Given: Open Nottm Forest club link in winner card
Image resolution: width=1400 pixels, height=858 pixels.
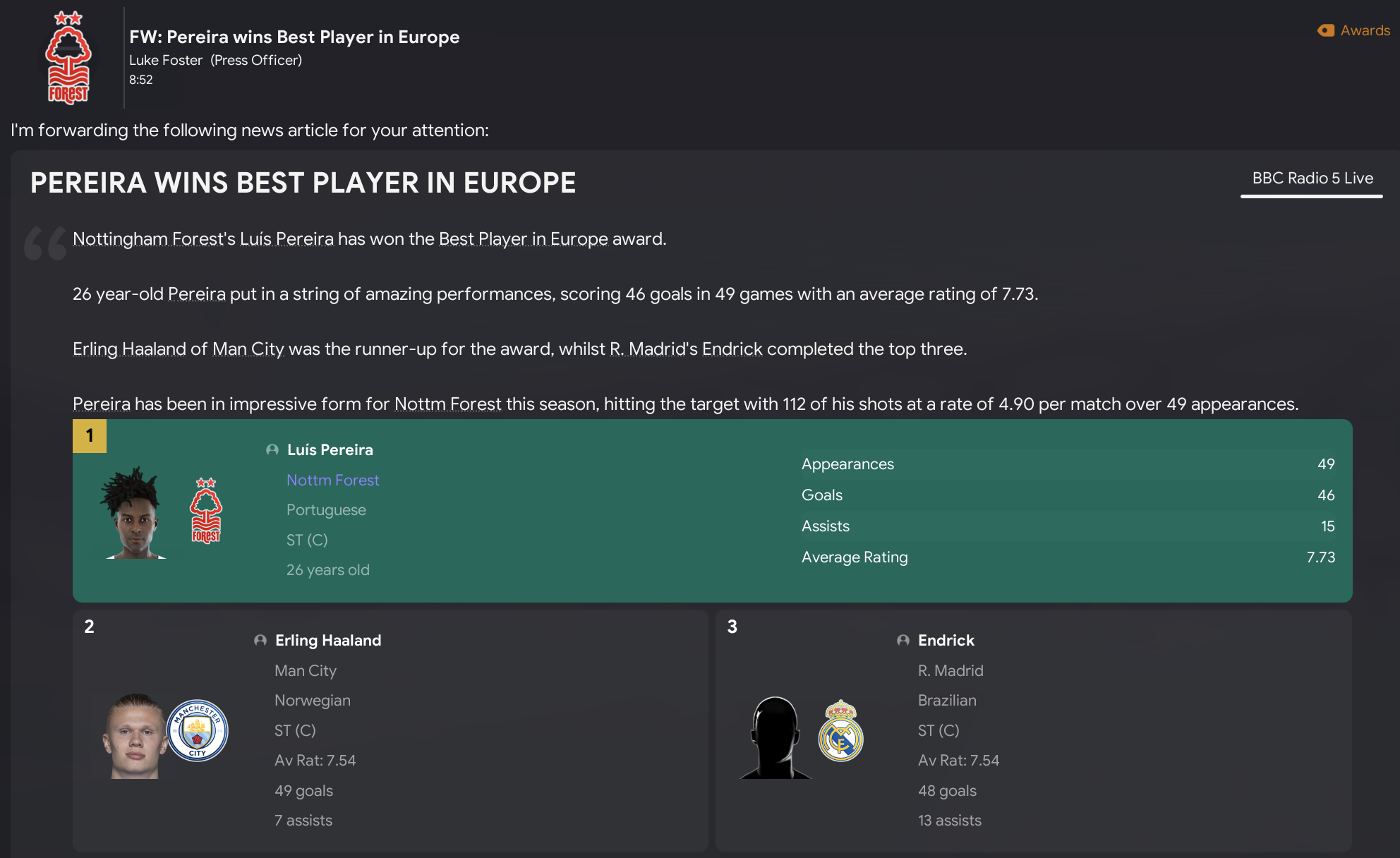Looking at the screenshot, I should [x=332, y=481].
